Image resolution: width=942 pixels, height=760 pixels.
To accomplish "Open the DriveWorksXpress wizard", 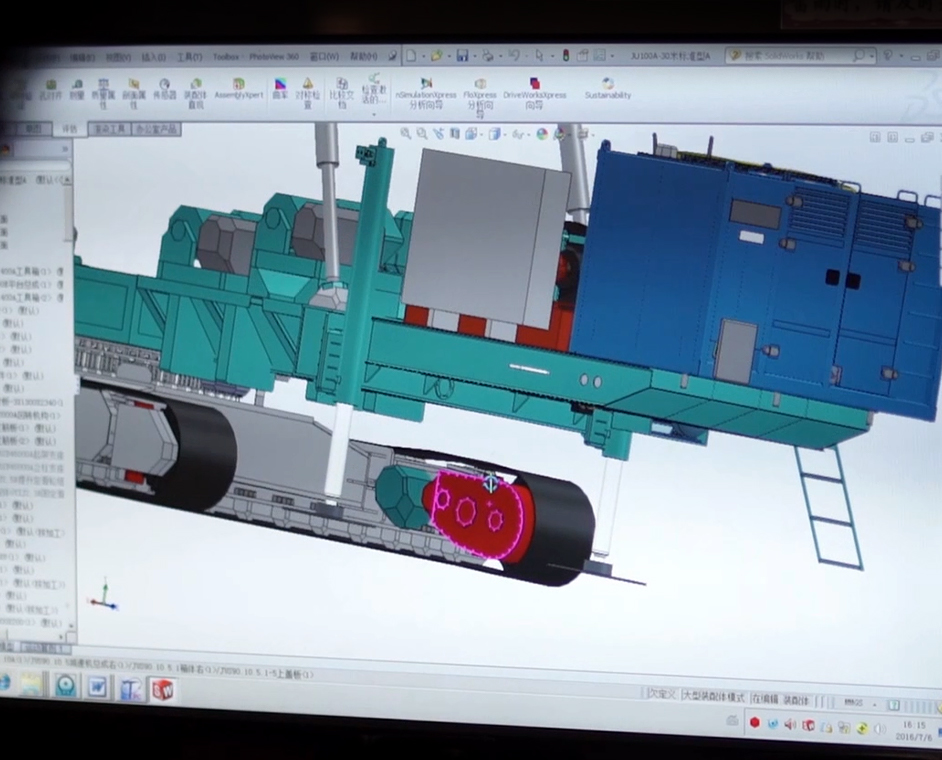I will (x=534, y=94).
